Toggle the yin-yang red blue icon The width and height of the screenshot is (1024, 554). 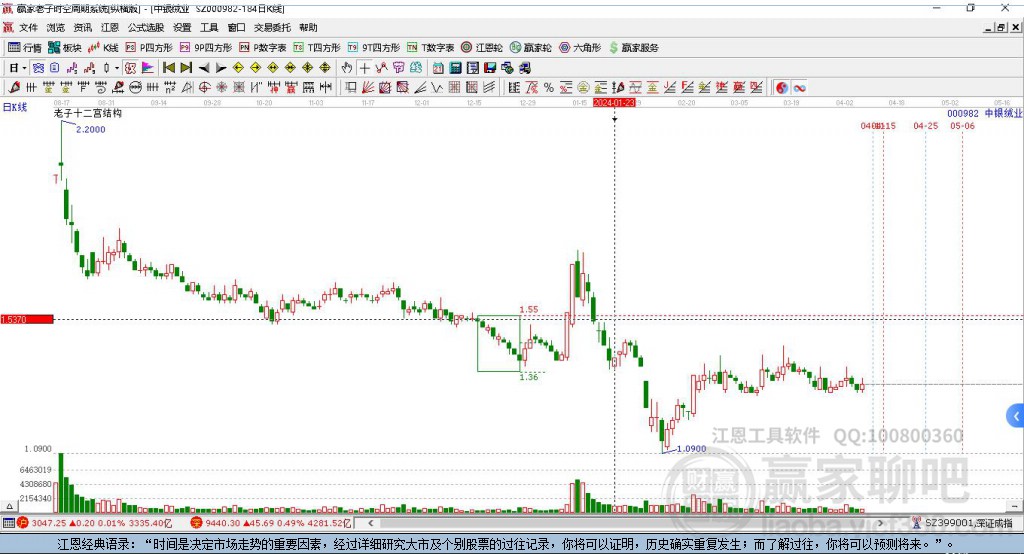[782, 88]
